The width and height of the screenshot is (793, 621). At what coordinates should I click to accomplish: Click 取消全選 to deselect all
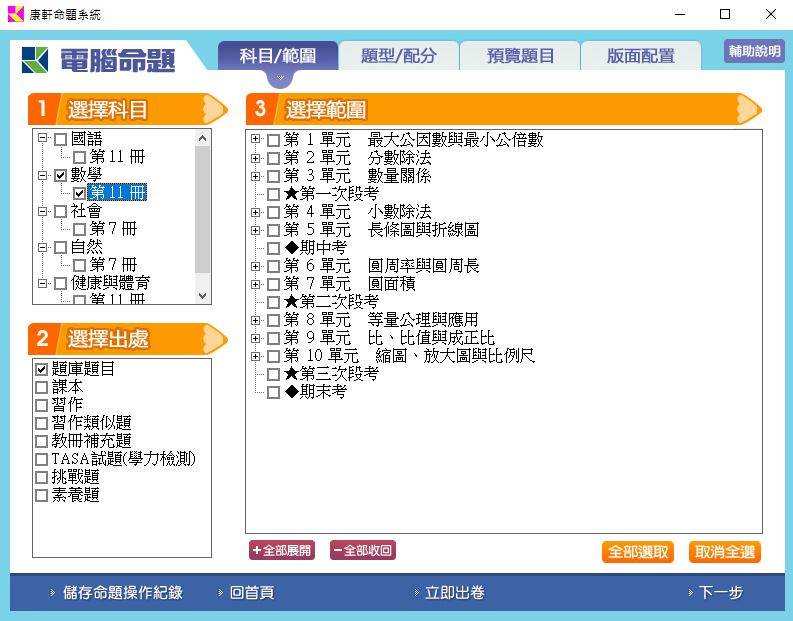coord(724,552)
